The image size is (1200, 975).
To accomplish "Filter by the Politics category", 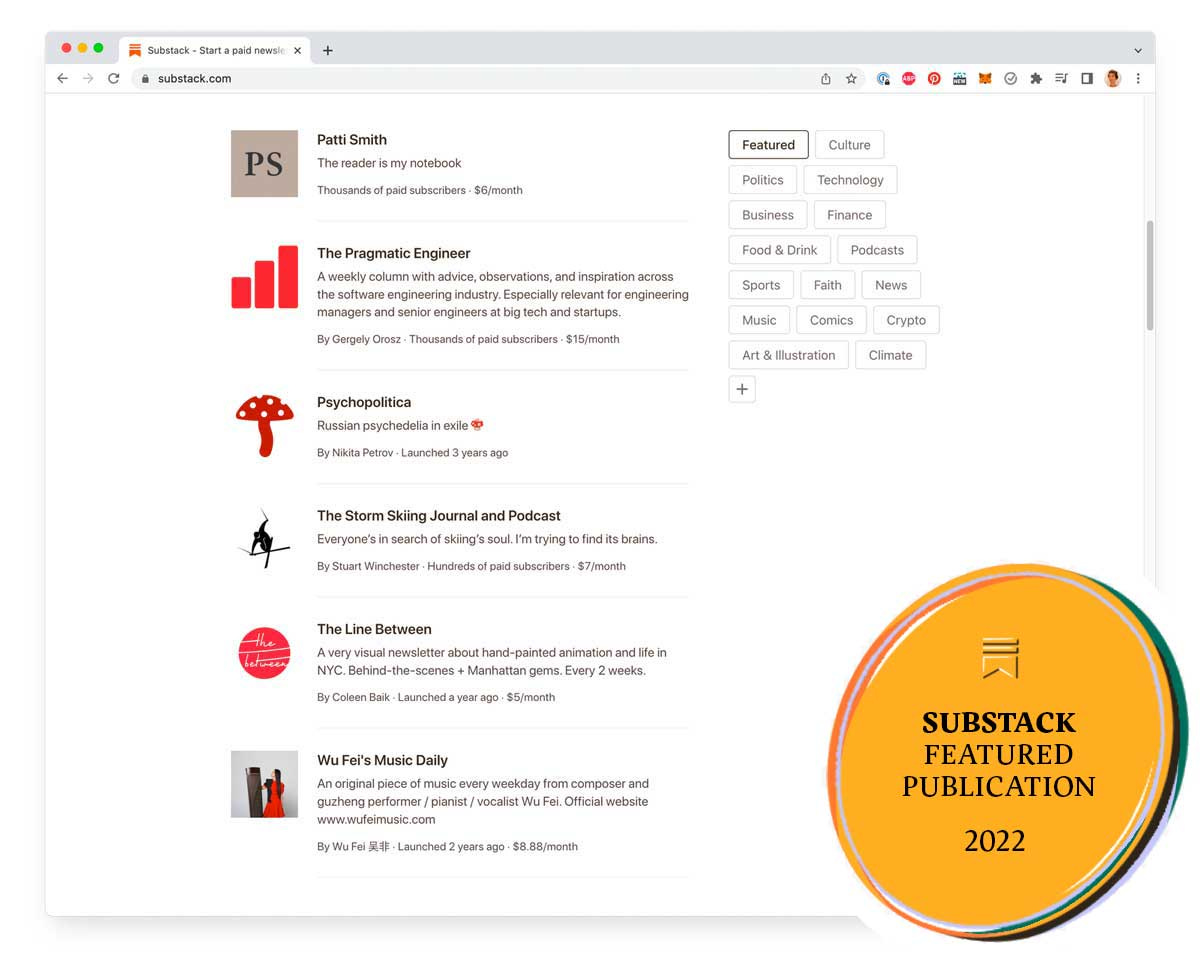I will pyautogui.click(x=763, y=180).
